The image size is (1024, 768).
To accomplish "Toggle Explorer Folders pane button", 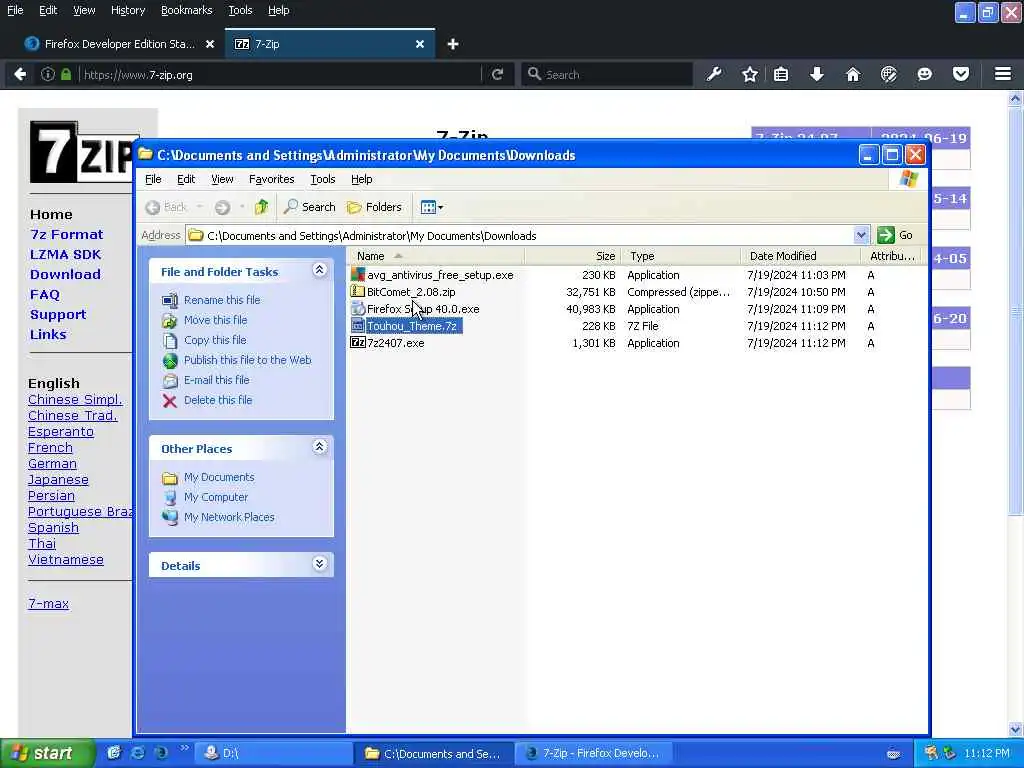I will coord(374,207).
